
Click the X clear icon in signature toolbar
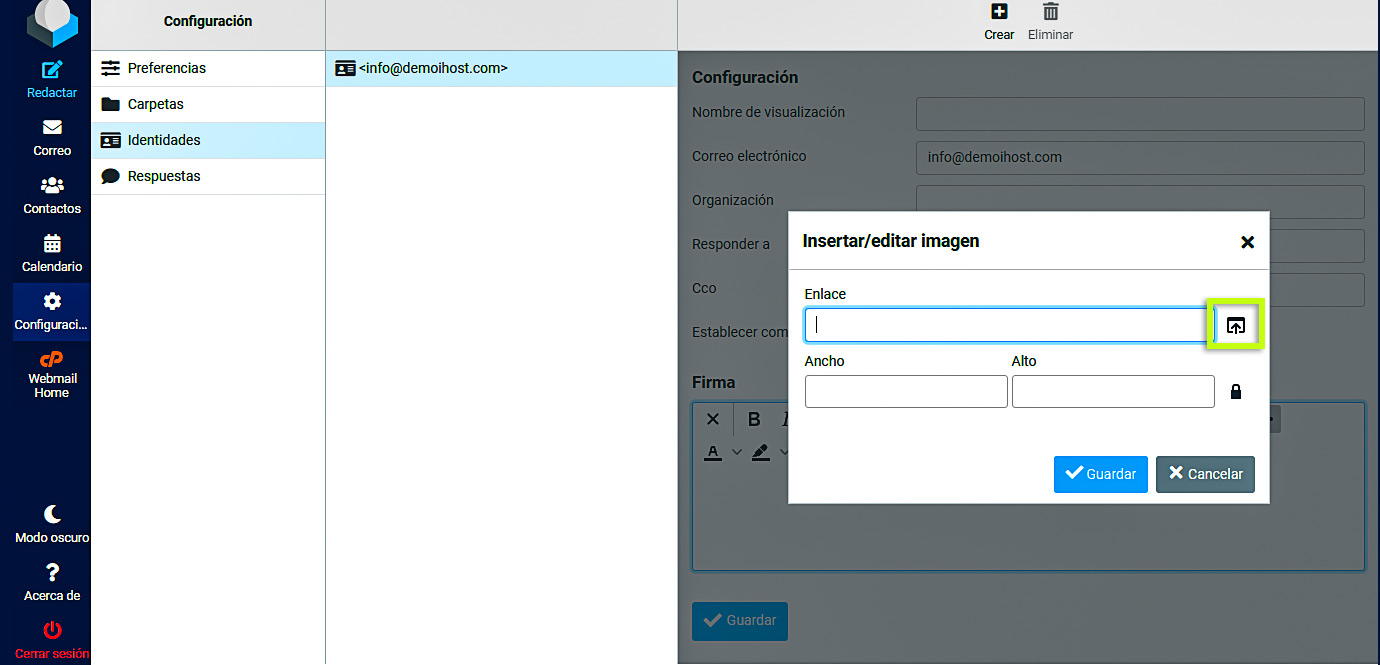coord(712,419)
